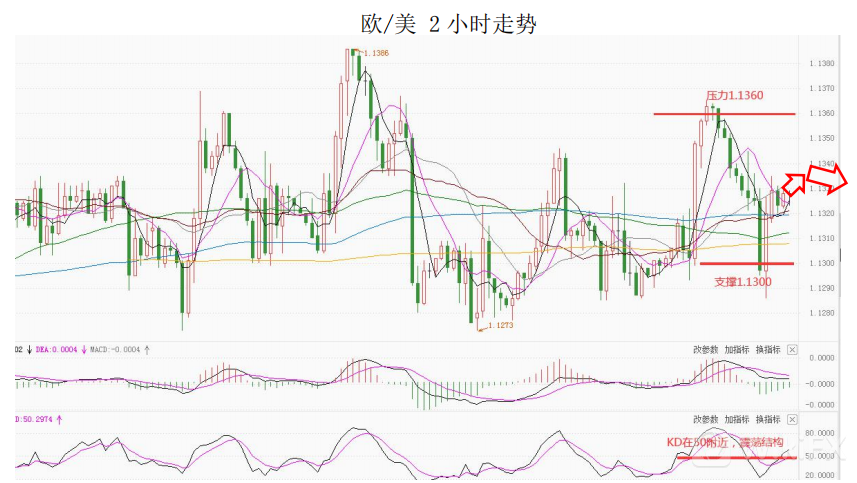
Task: Select the MACD:-0.0004 indicator label
Action: point(115,350)
